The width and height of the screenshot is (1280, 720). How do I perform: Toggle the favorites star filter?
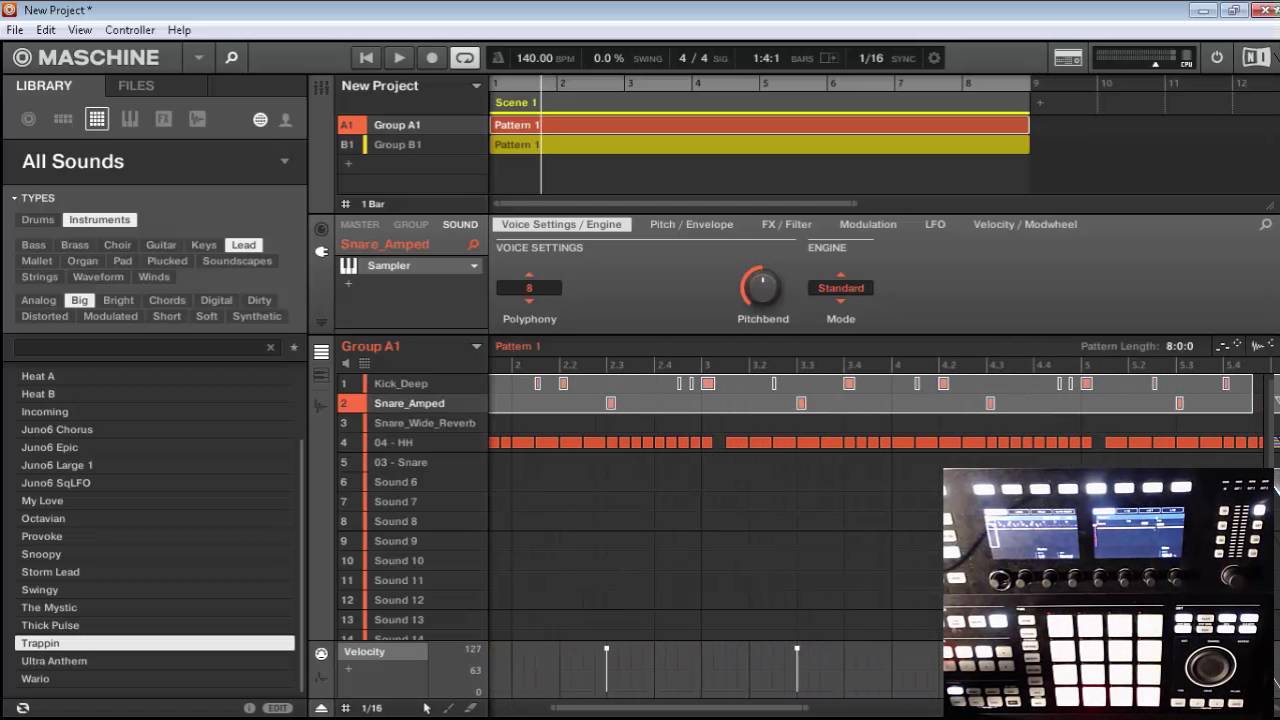[x=294, y=347]
